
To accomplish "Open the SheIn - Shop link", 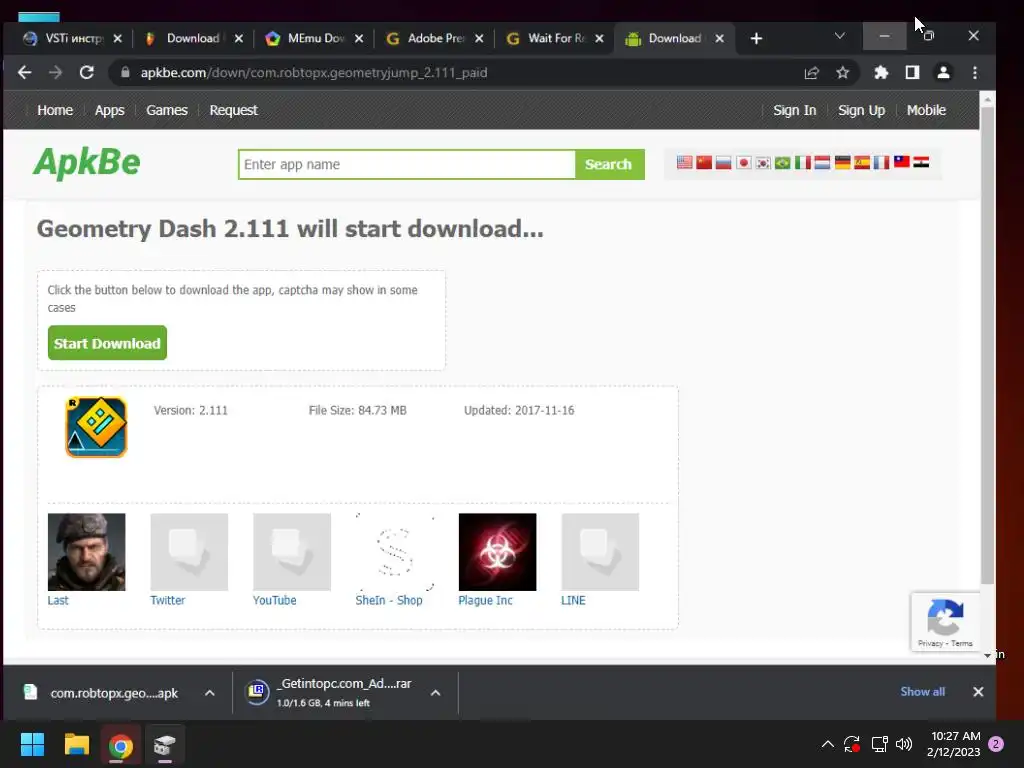I will [389, 600].
